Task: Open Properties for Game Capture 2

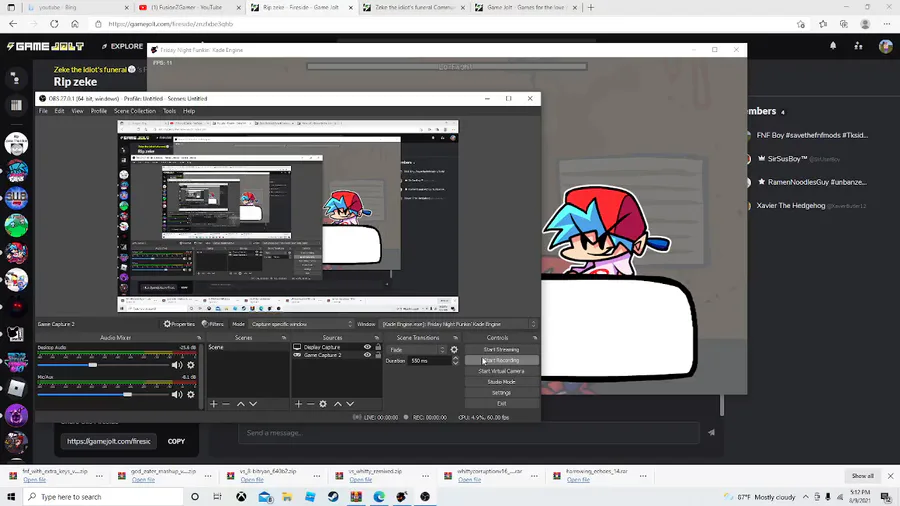Action: click(179, 324)
